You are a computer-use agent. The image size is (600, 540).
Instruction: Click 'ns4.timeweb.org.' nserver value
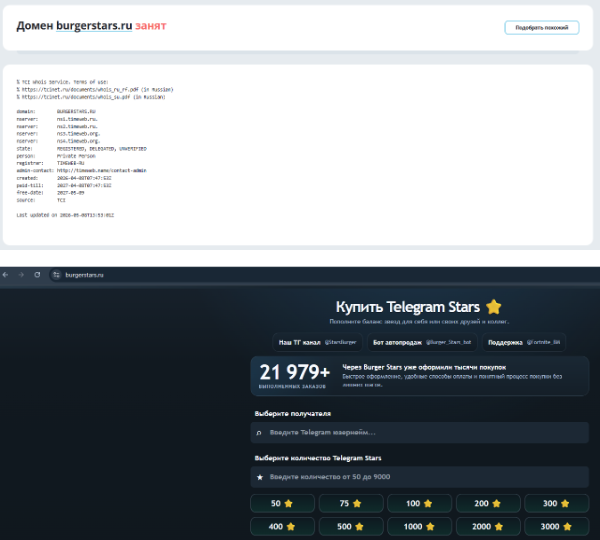point(78,141)
